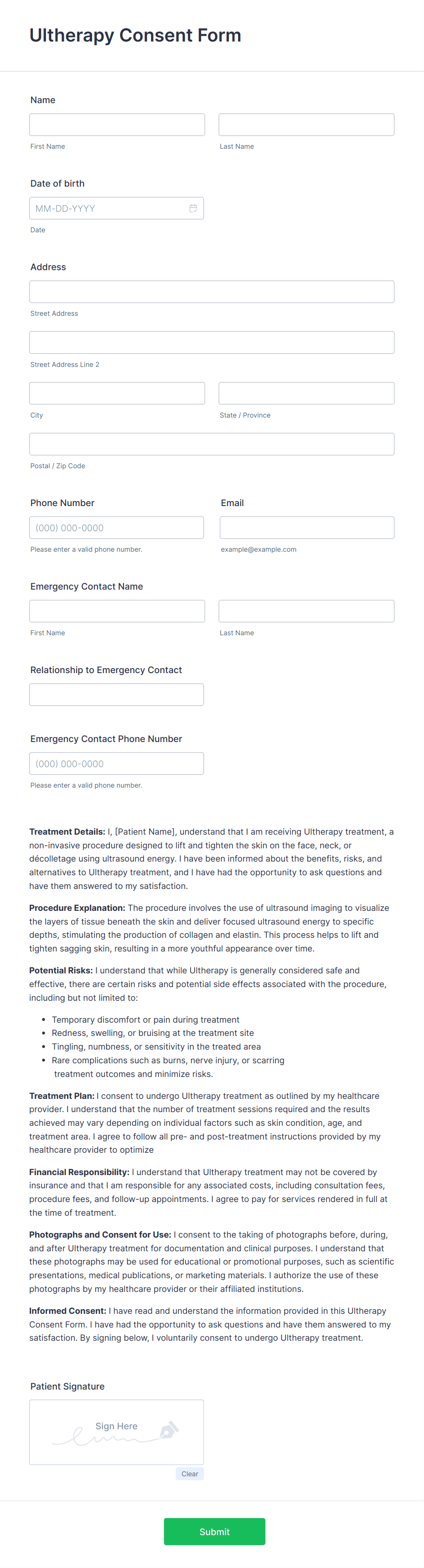
Task: Click the State / Province field
Action: click(x=306, y=392)
